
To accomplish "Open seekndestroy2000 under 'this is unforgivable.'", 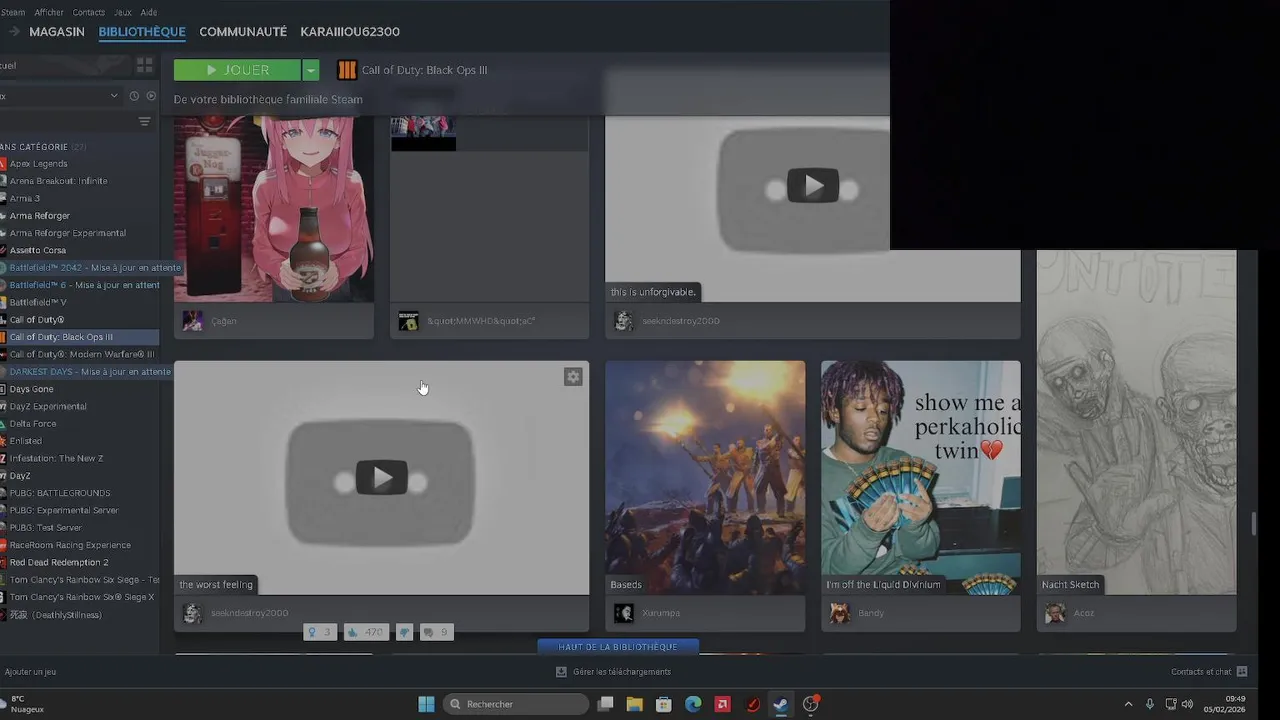I will [681, 321].
